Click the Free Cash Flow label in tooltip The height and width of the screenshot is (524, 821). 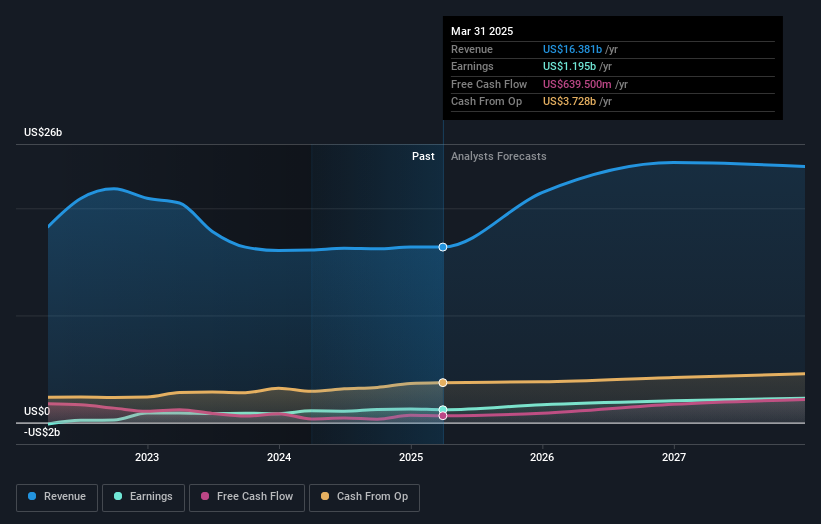click(x=489, y=84)
